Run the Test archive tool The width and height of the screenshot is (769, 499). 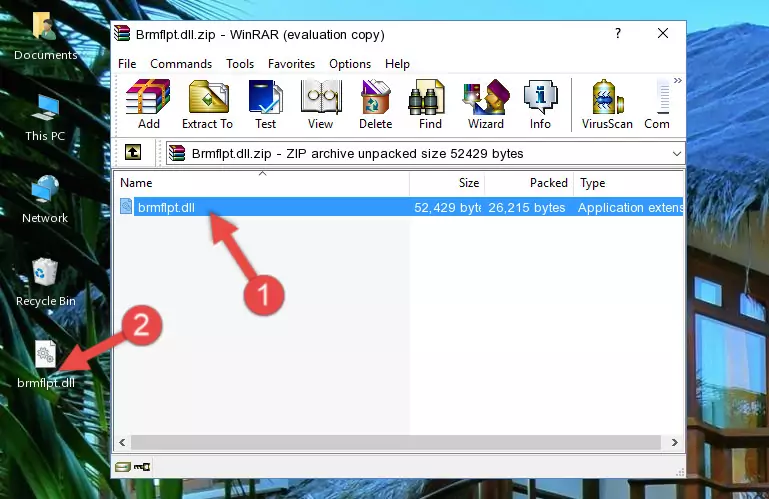click(x=265, y=105)
